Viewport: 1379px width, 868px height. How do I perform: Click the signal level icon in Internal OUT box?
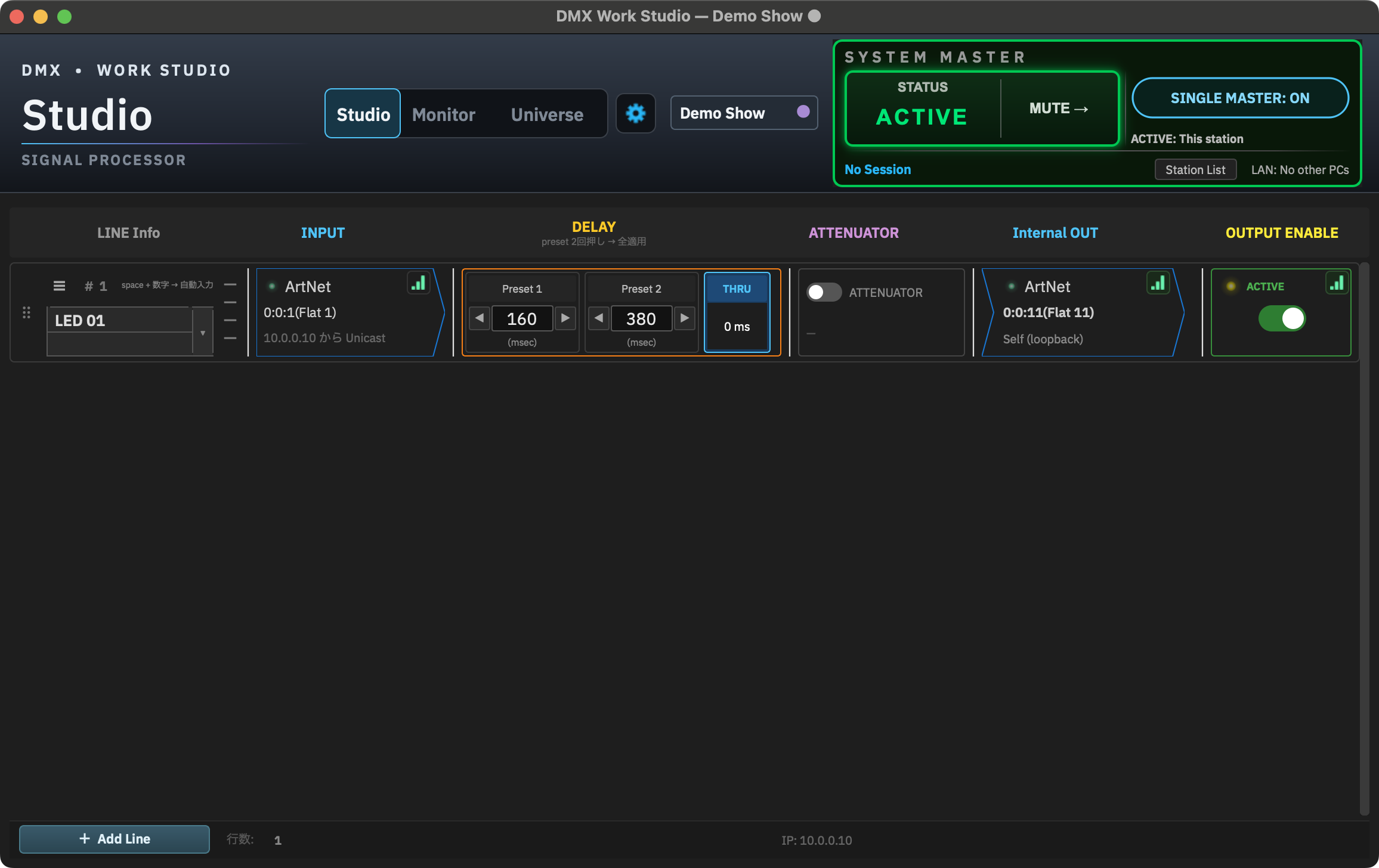coord(1158,283)
